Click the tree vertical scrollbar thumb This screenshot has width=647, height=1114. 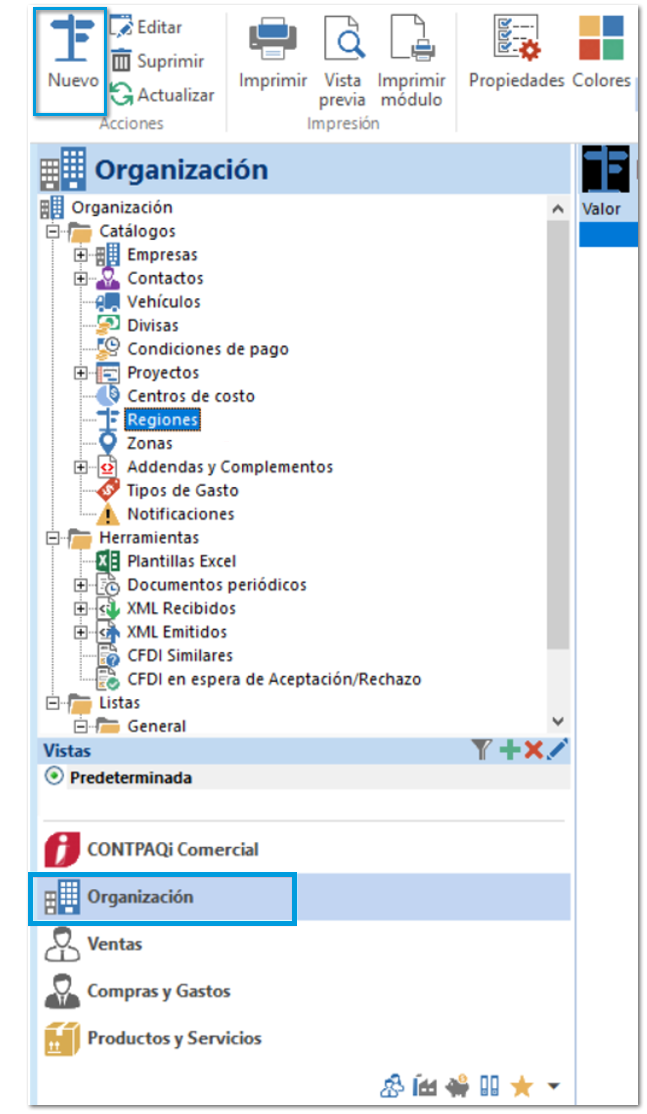[558, 435]
